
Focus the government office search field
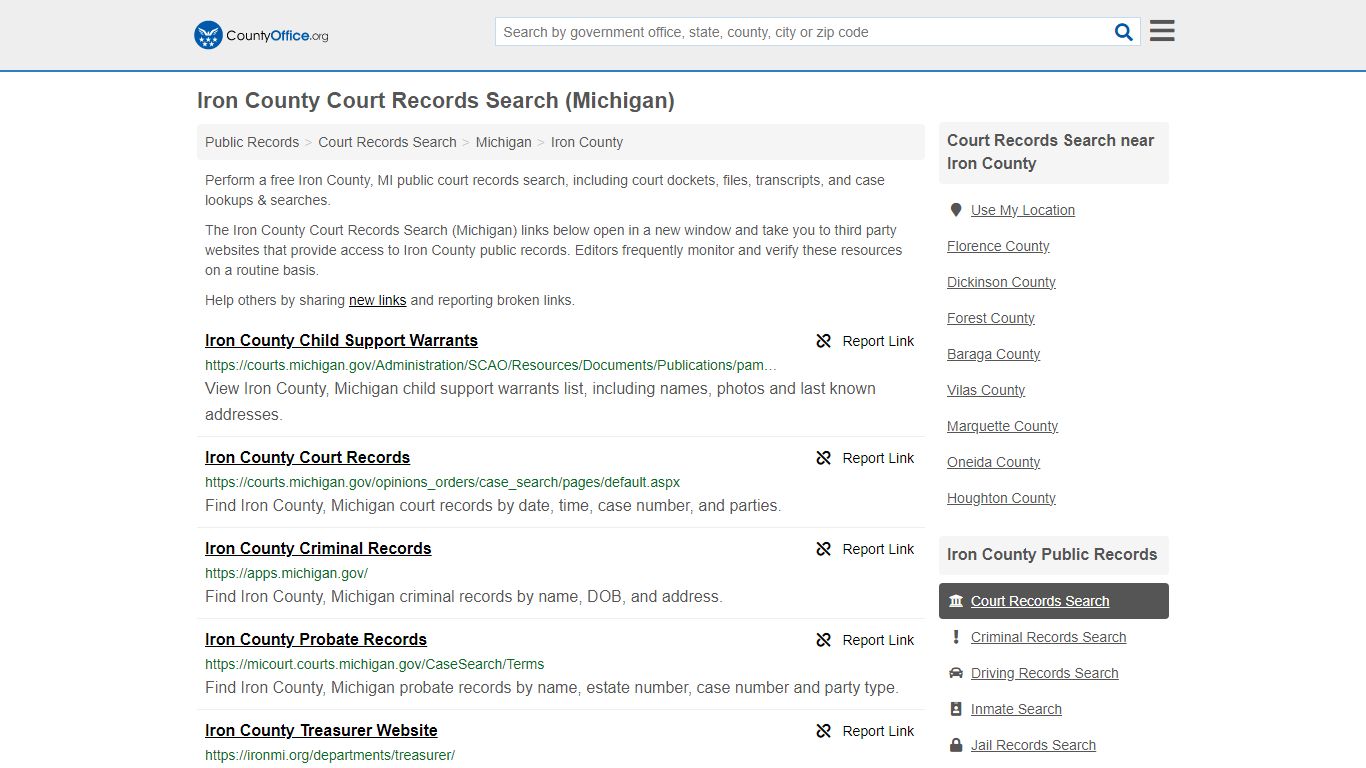(803, 32)
